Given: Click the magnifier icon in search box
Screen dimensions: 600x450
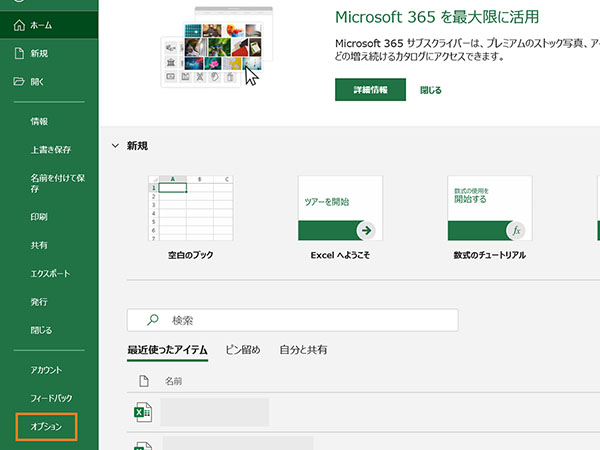Looking at the screenshot, I should (153, 320).
